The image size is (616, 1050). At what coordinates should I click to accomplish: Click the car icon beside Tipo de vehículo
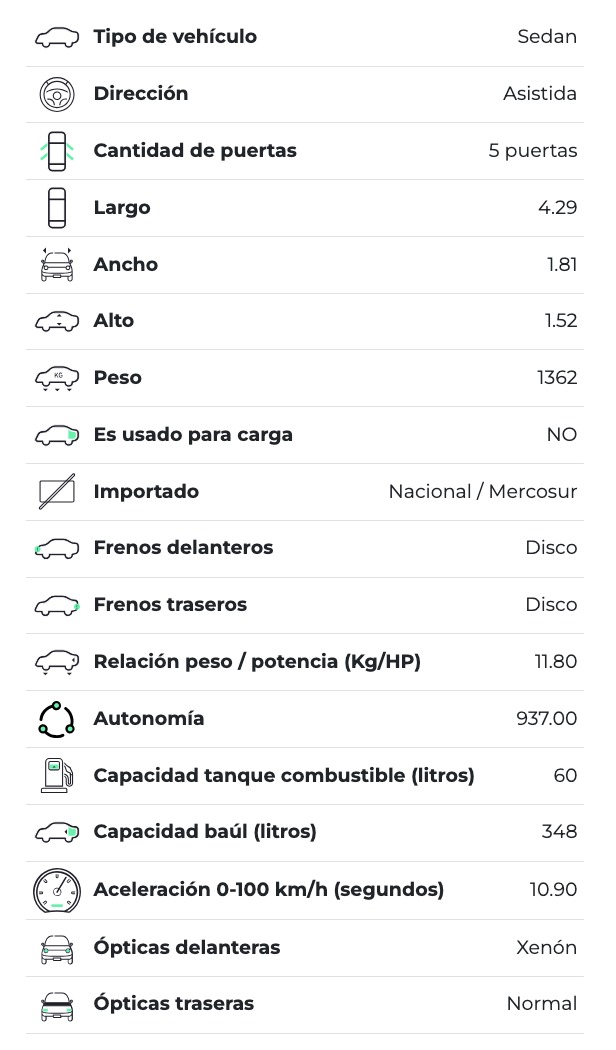point(57,38)
